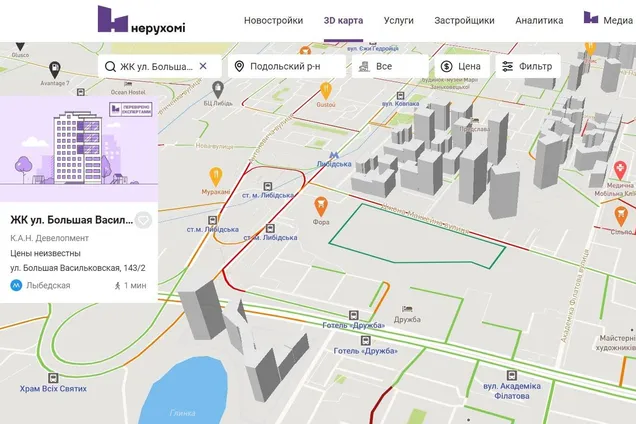The width and height of the screenshot is (636, 424).
Task: Open the Аналитика menu item
Action: click(539, 20)
